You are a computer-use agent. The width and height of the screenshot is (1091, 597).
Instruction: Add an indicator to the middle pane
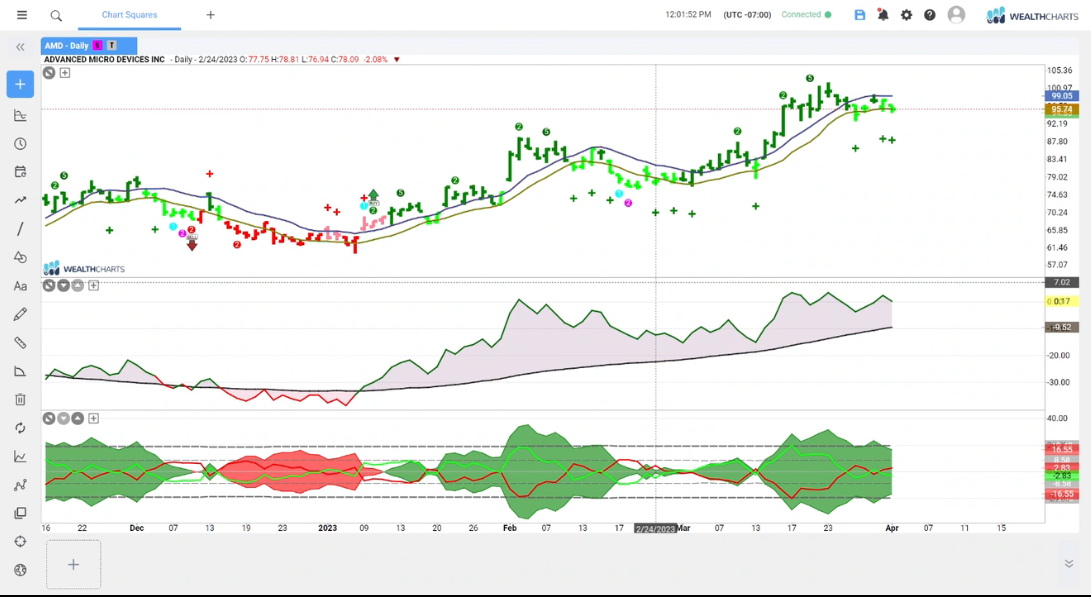[x=93, y=285]
